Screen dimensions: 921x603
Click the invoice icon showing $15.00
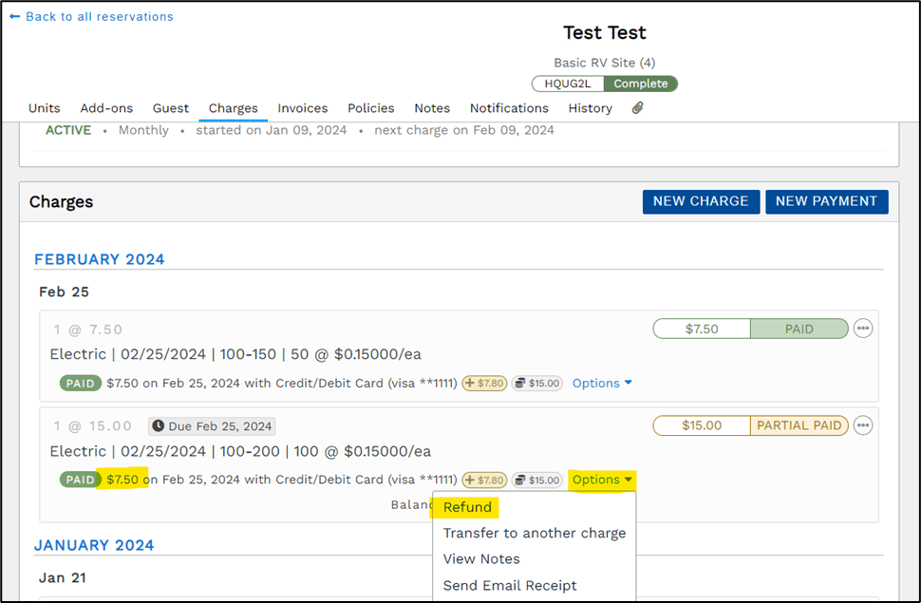point(537,383)
